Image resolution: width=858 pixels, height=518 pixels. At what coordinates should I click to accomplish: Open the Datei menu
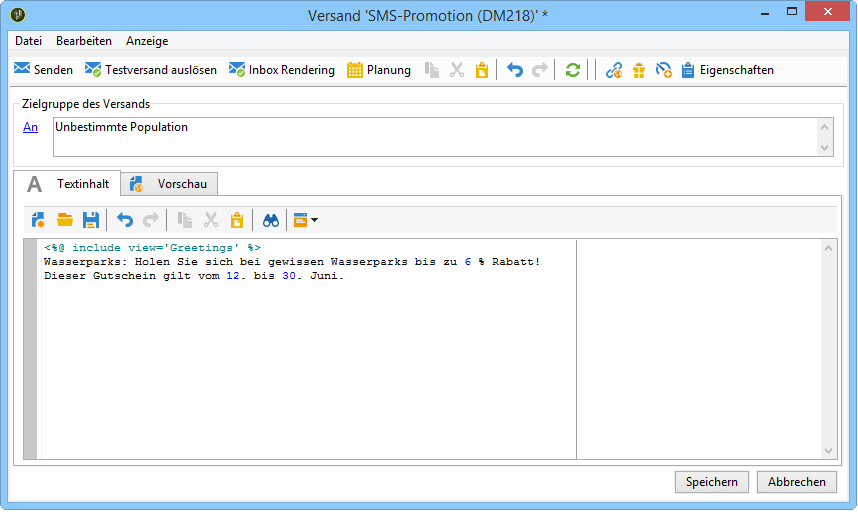click(28, 41)
